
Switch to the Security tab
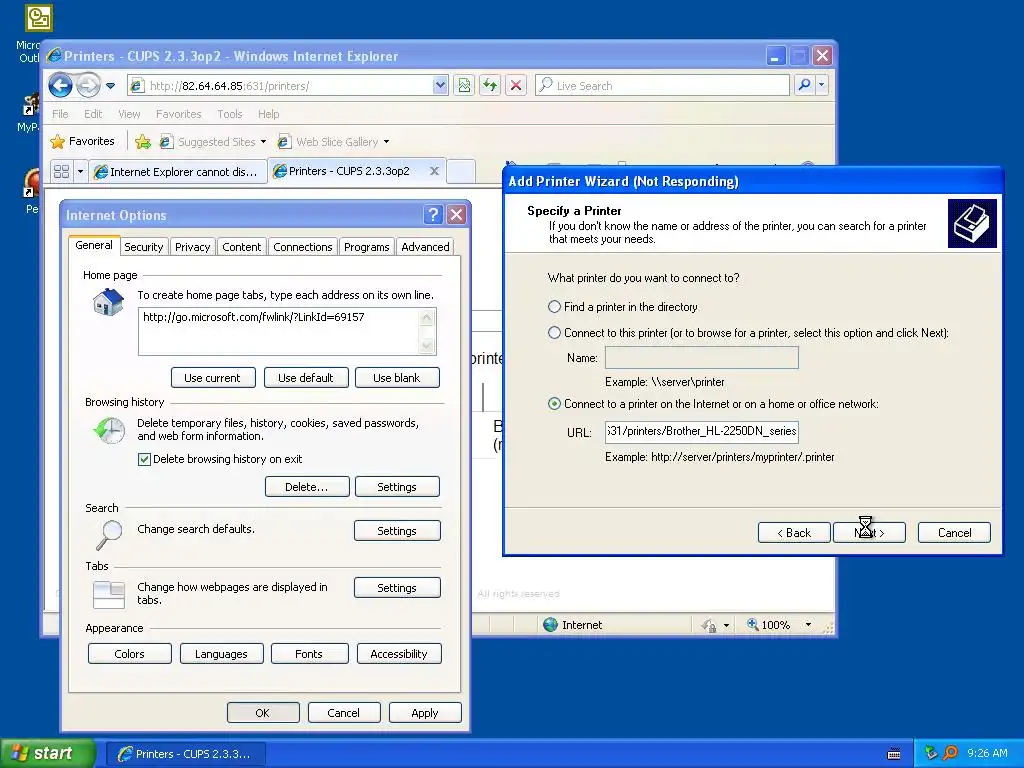pos(144,247)
